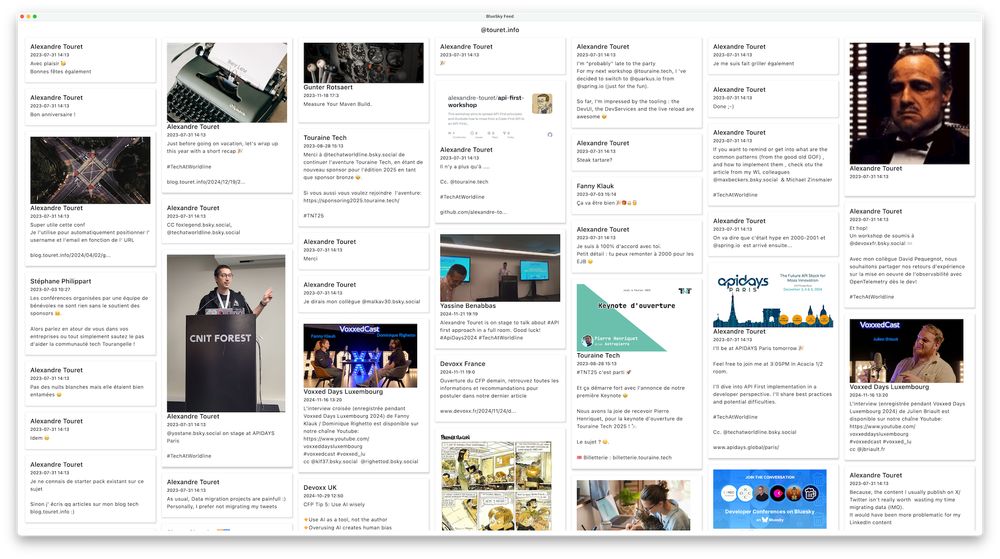1000x559 pixels.
Task: Click the 'Bonnes fêtes également' post text
Action: tap(61, 71)
